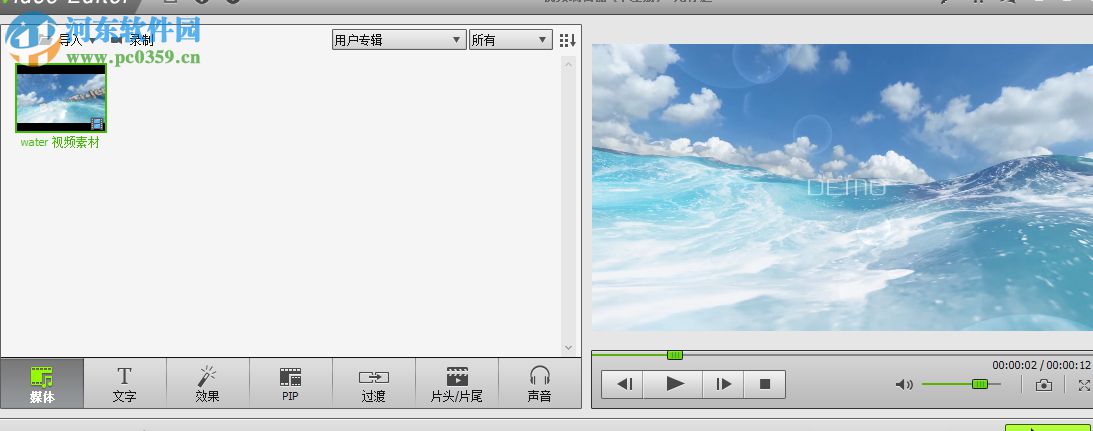Click the sort media icon
Viewport: 1093px width, 431px height.
[567, 40]
